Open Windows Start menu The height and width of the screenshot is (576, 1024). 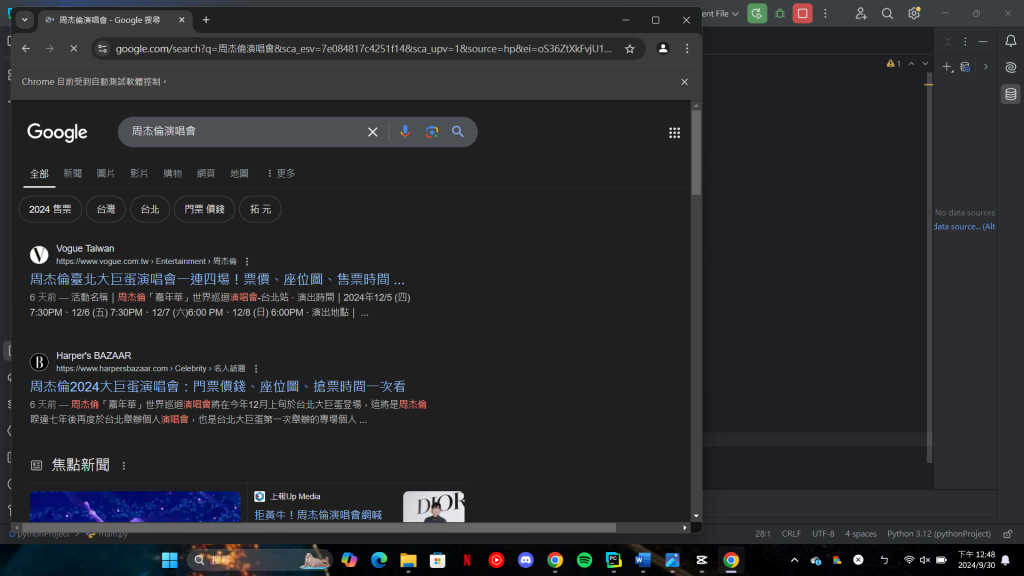tap(170, 560)
